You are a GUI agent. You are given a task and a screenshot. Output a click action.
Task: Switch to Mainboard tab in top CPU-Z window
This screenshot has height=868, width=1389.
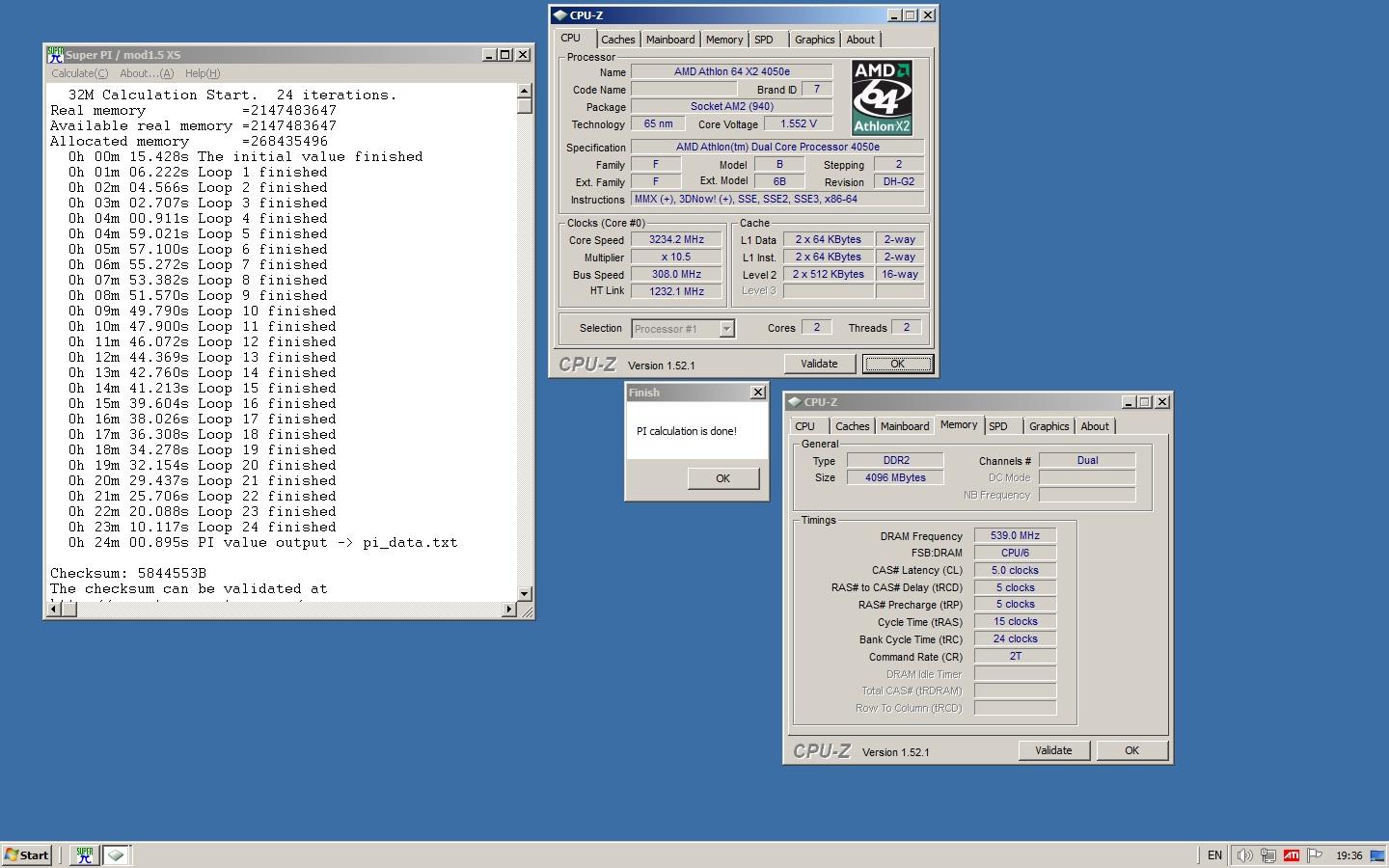[670, 40]
